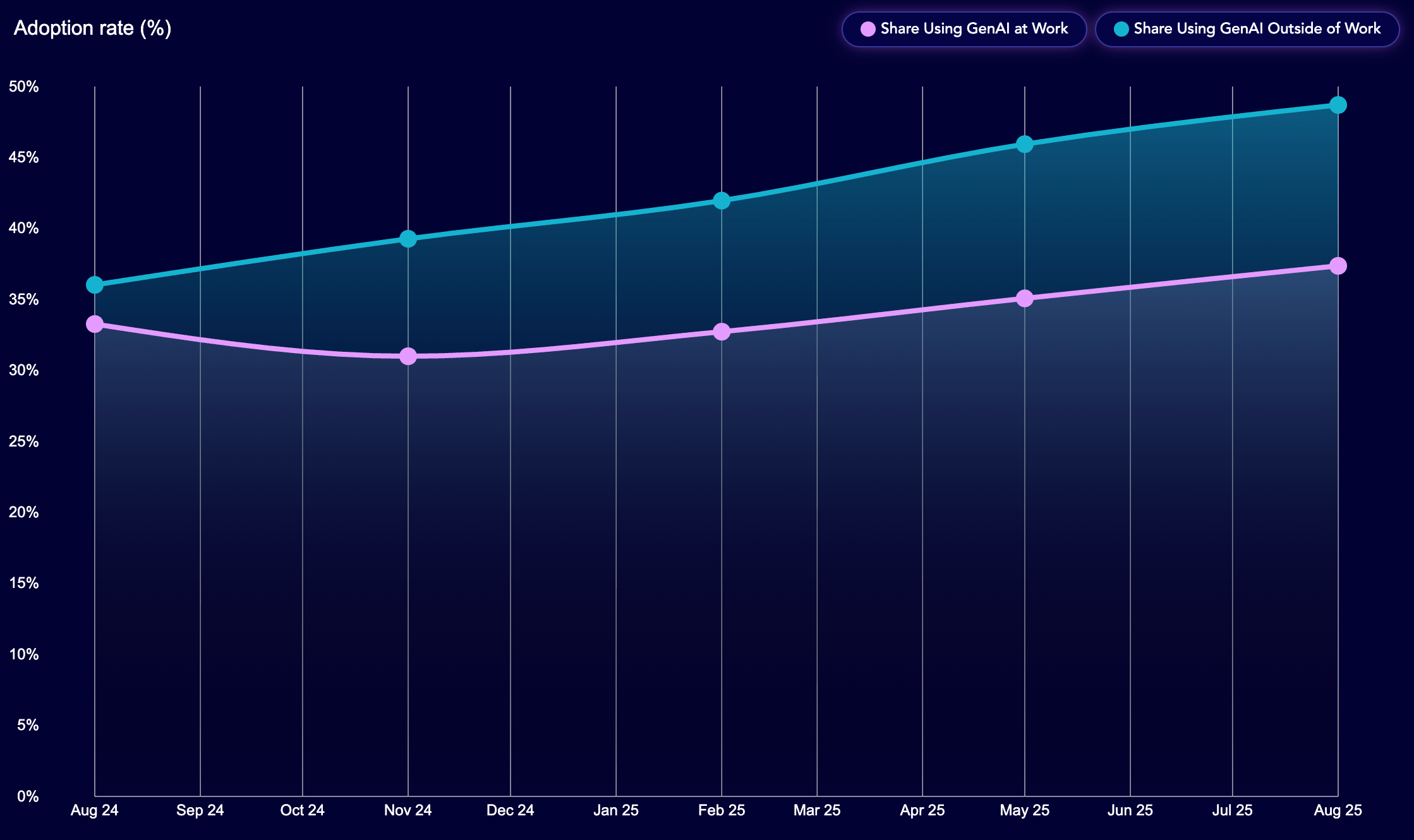Select the purple data point at Aug 24
This screenshot has height=840, width=1414.
(95, 324)
